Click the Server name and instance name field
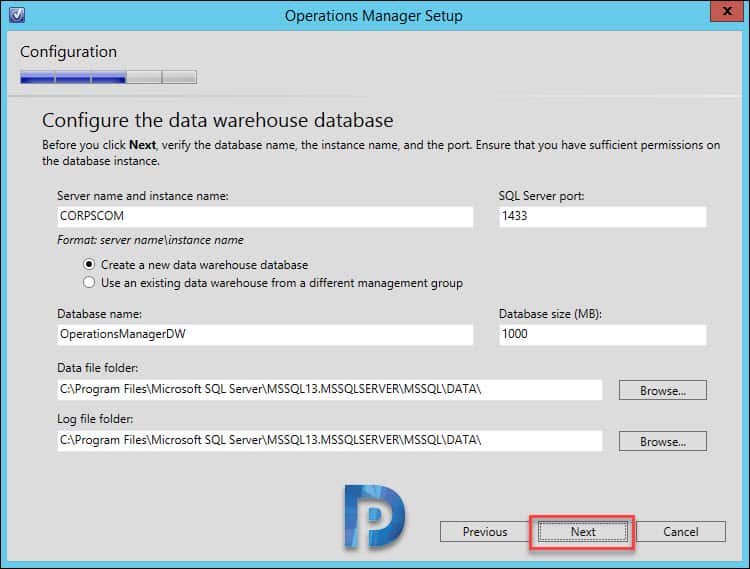The width and height of the screenshot is (750, 569). point(265,216)
